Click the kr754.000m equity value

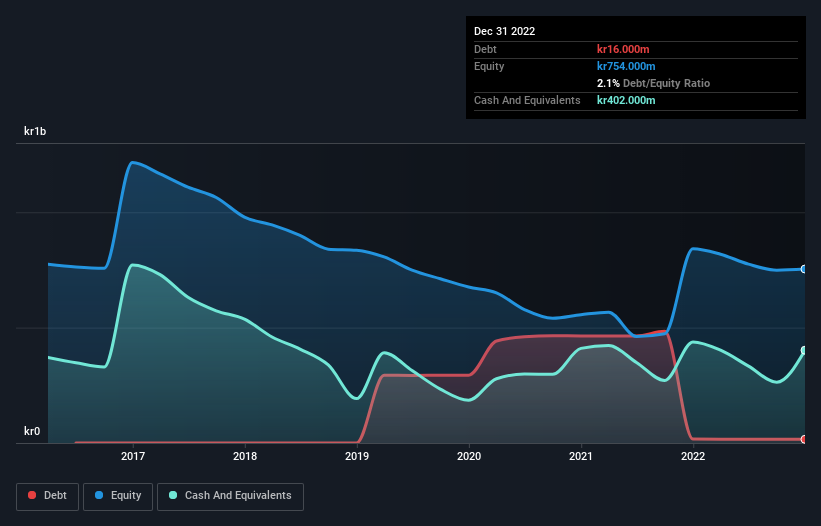tap(626, 66)
